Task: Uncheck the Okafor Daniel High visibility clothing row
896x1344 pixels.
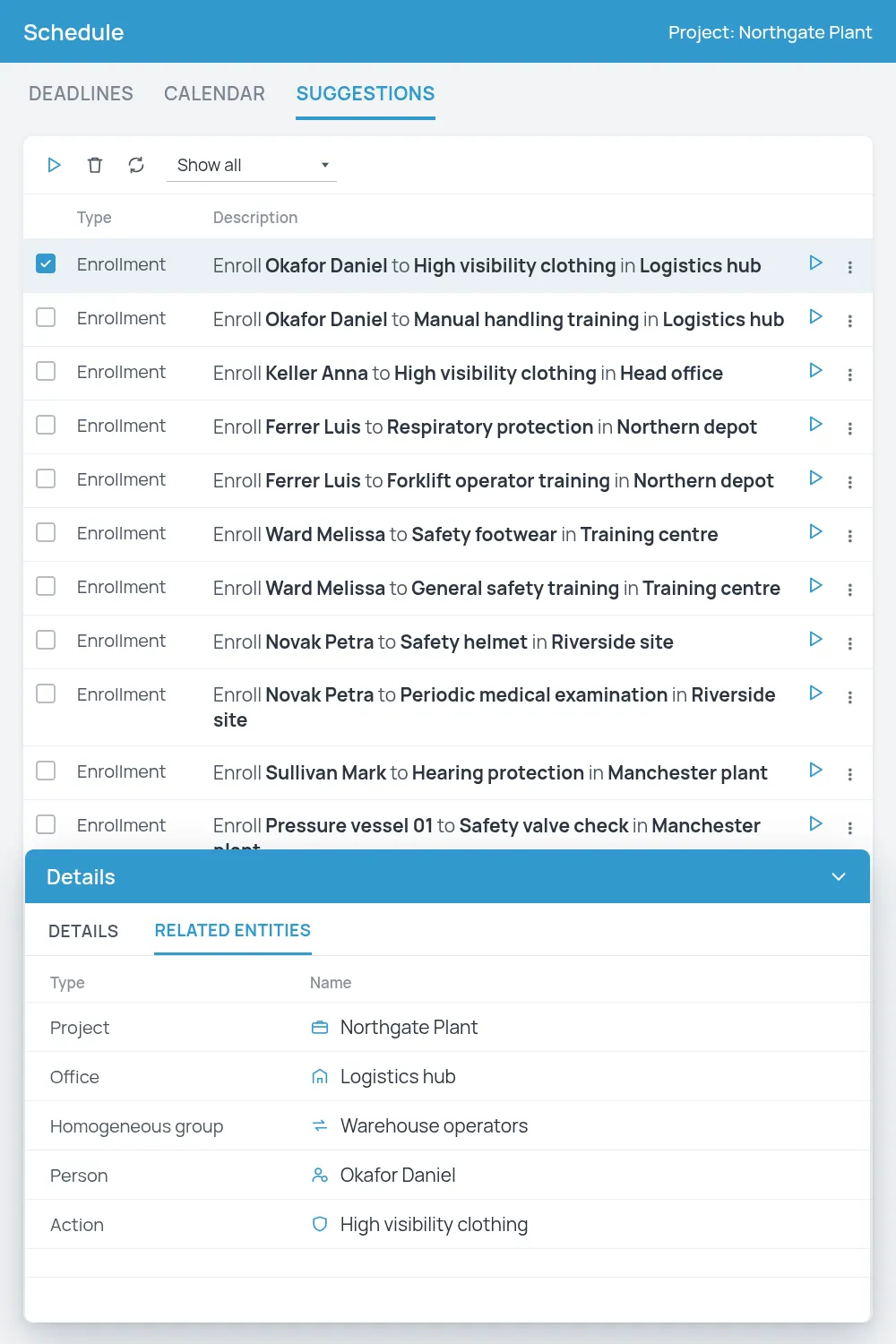Action: tap(46, 263)
